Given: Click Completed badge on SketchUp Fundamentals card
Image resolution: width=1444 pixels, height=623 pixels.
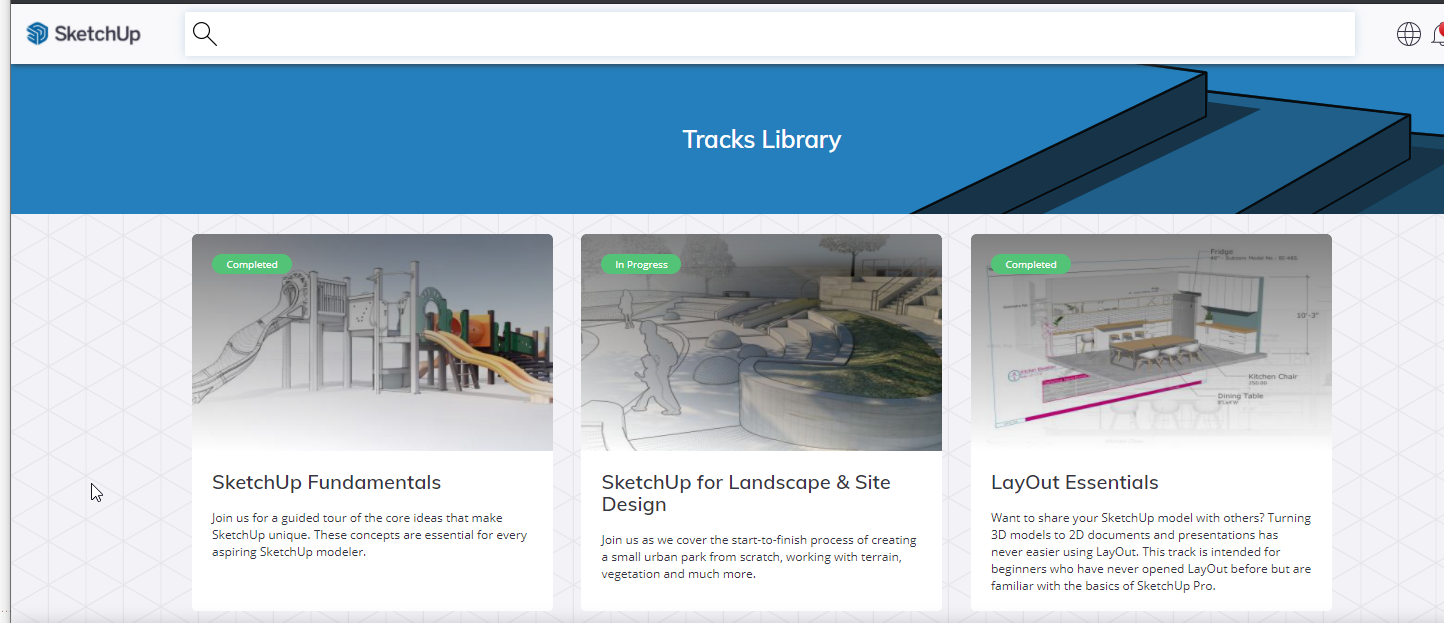Looking at the screenshot, I should (x=252, y=265).
